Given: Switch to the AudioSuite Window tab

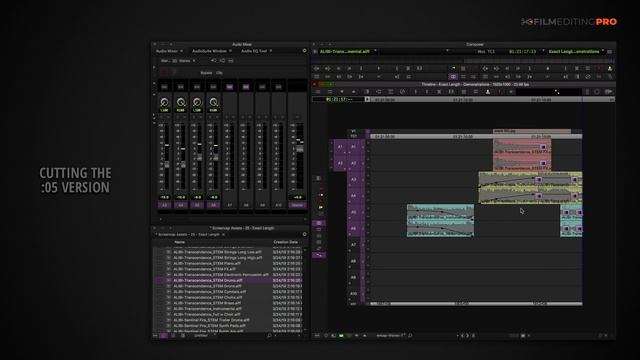Looking at the screenshot, I should click(209, 51).
